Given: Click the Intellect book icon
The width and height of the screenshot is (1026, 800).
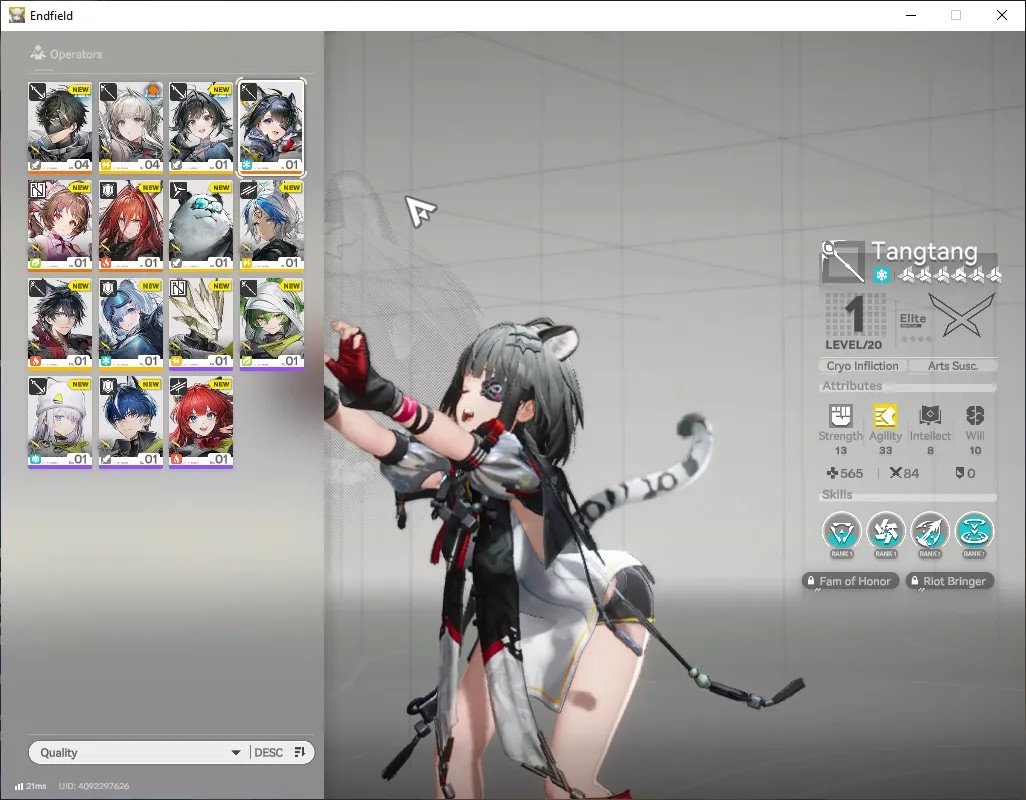Looking at the screenshot, I should 930,415.
